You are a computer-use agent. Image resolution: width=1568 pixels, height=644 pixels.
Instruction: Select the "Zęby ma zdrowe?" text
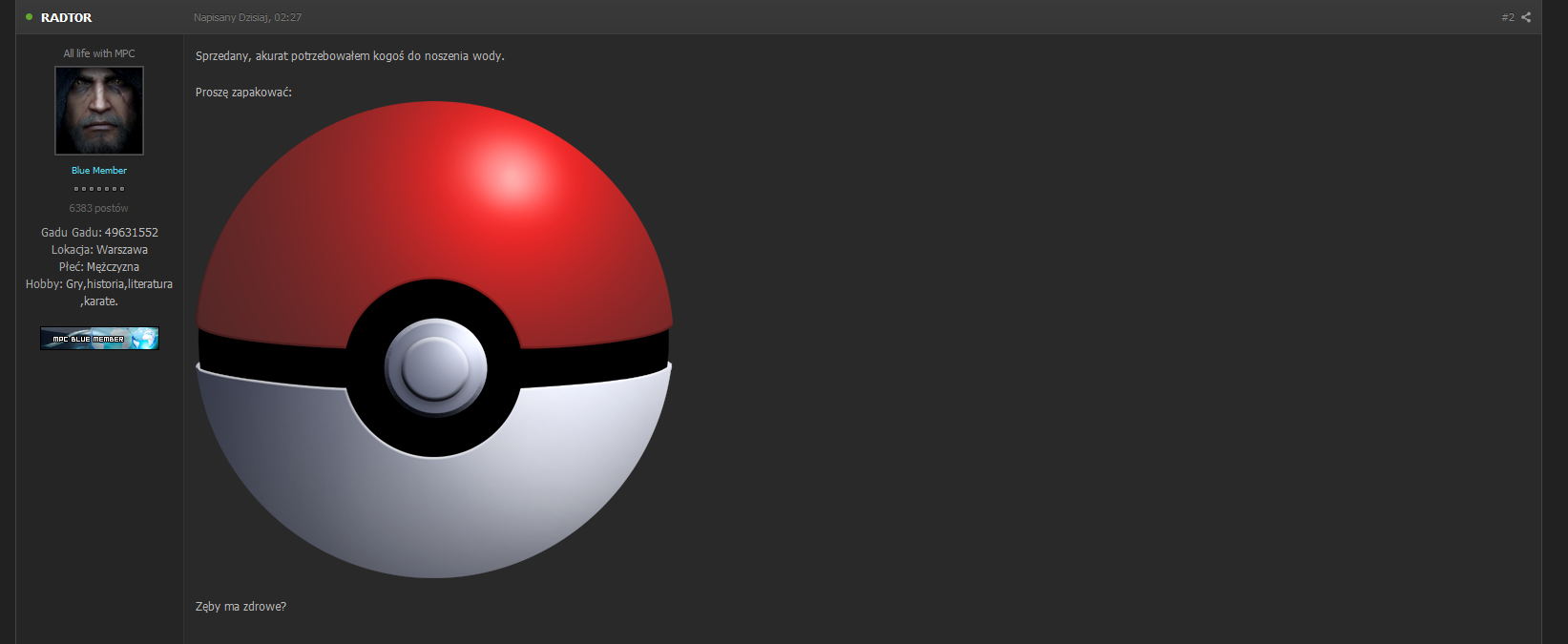point(240,607)
